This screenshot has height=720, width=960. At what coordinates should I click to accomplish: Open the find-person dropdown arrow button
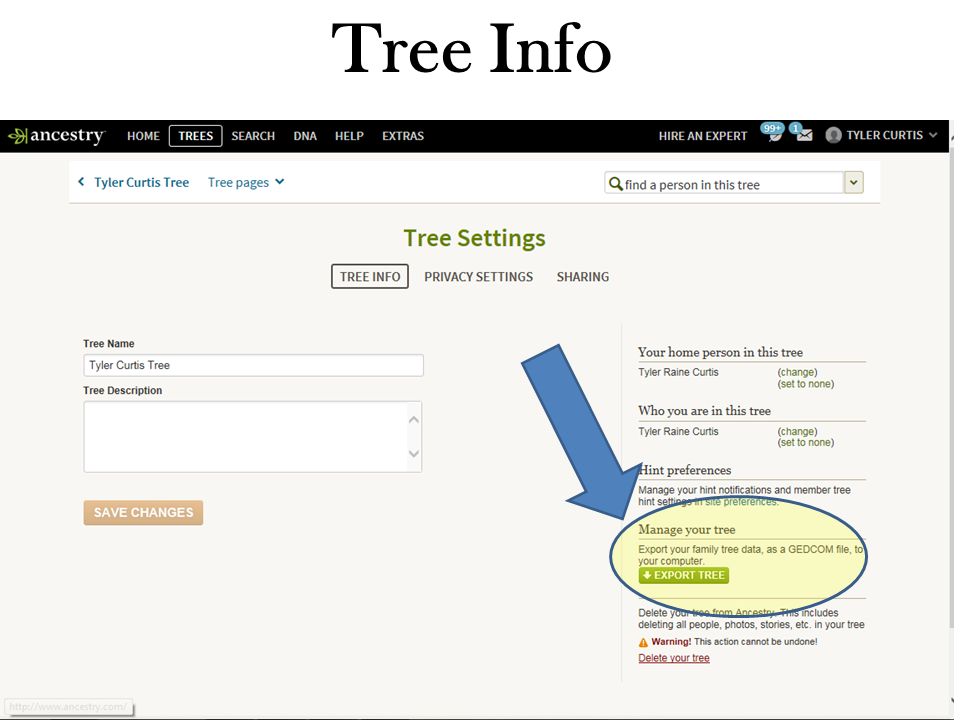[x=853, y=182]
